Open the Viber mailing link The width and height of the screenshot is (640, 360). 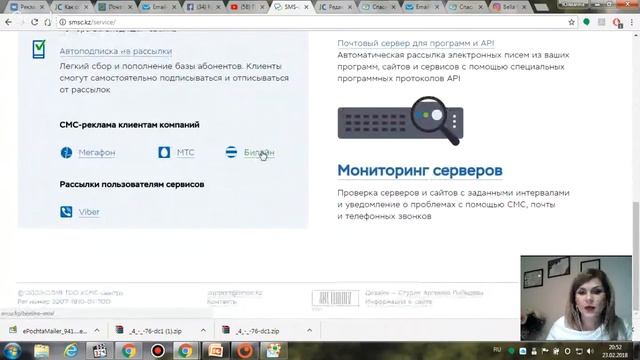pyautogui.click(x=89, y=212)
